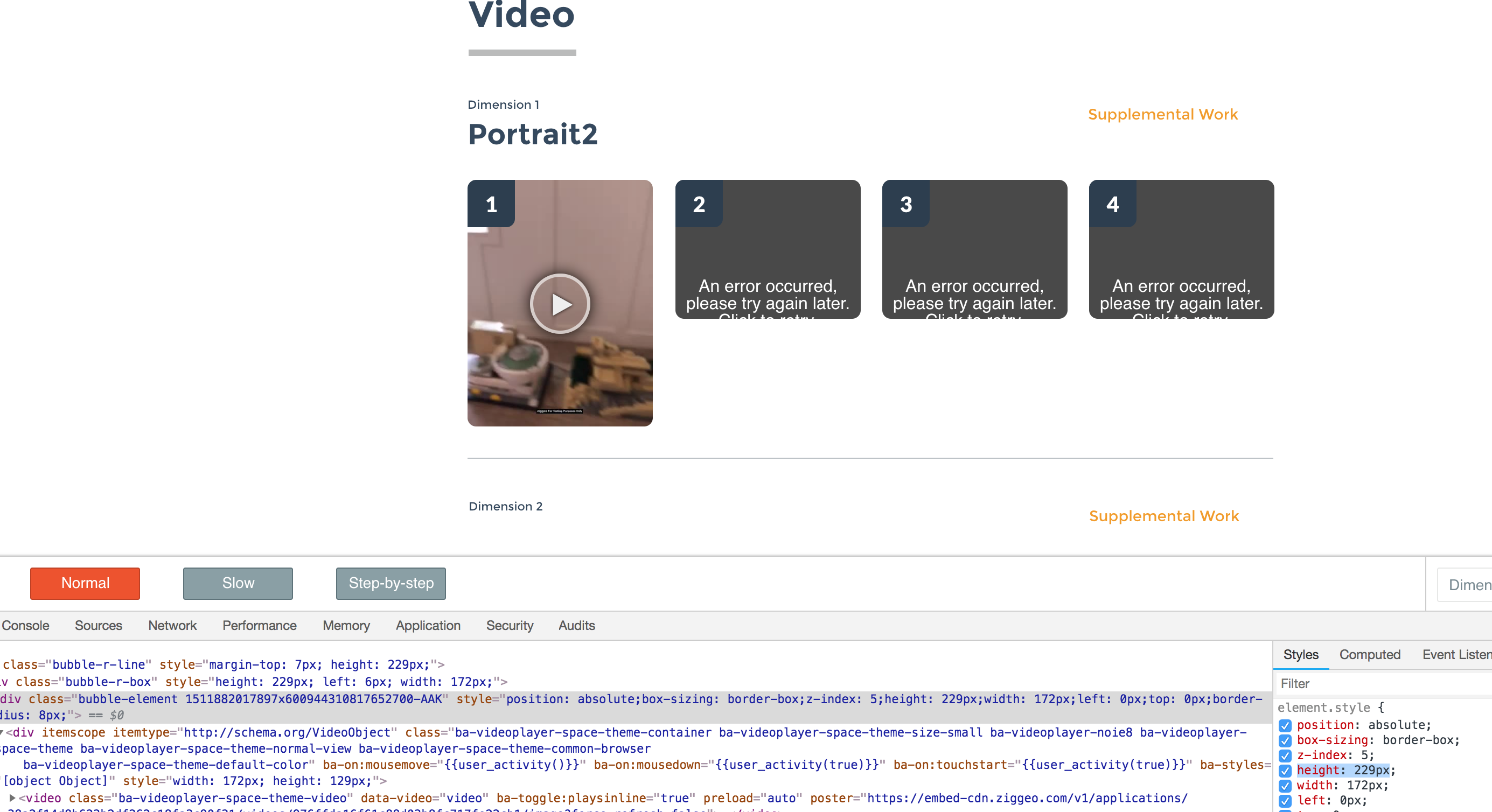This screenshot has width=1492, height=812.
Task: Uncheck the position: absolute style checkbox
Action: point(1285,725)
